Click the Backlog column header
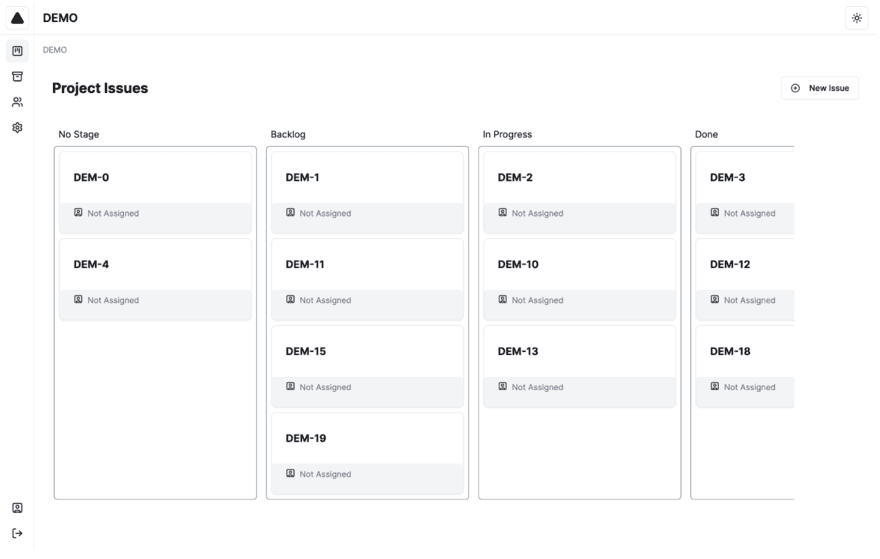The width and height of the screenshot is (880, 559). point(288,134)
